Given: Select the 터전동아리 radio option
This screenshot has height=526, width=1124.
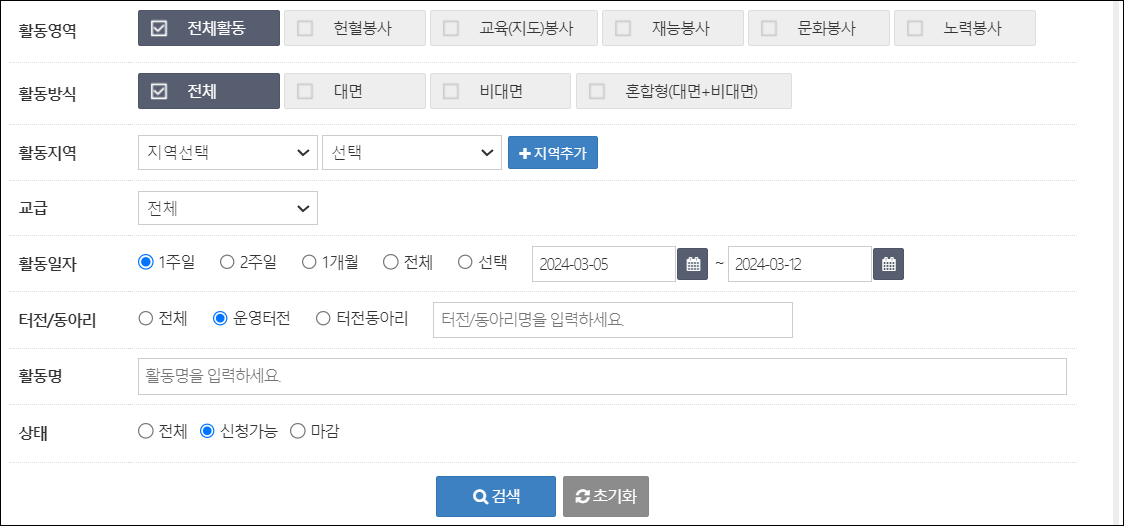Looking at the screenshot, I should click(x=323, y=319).
